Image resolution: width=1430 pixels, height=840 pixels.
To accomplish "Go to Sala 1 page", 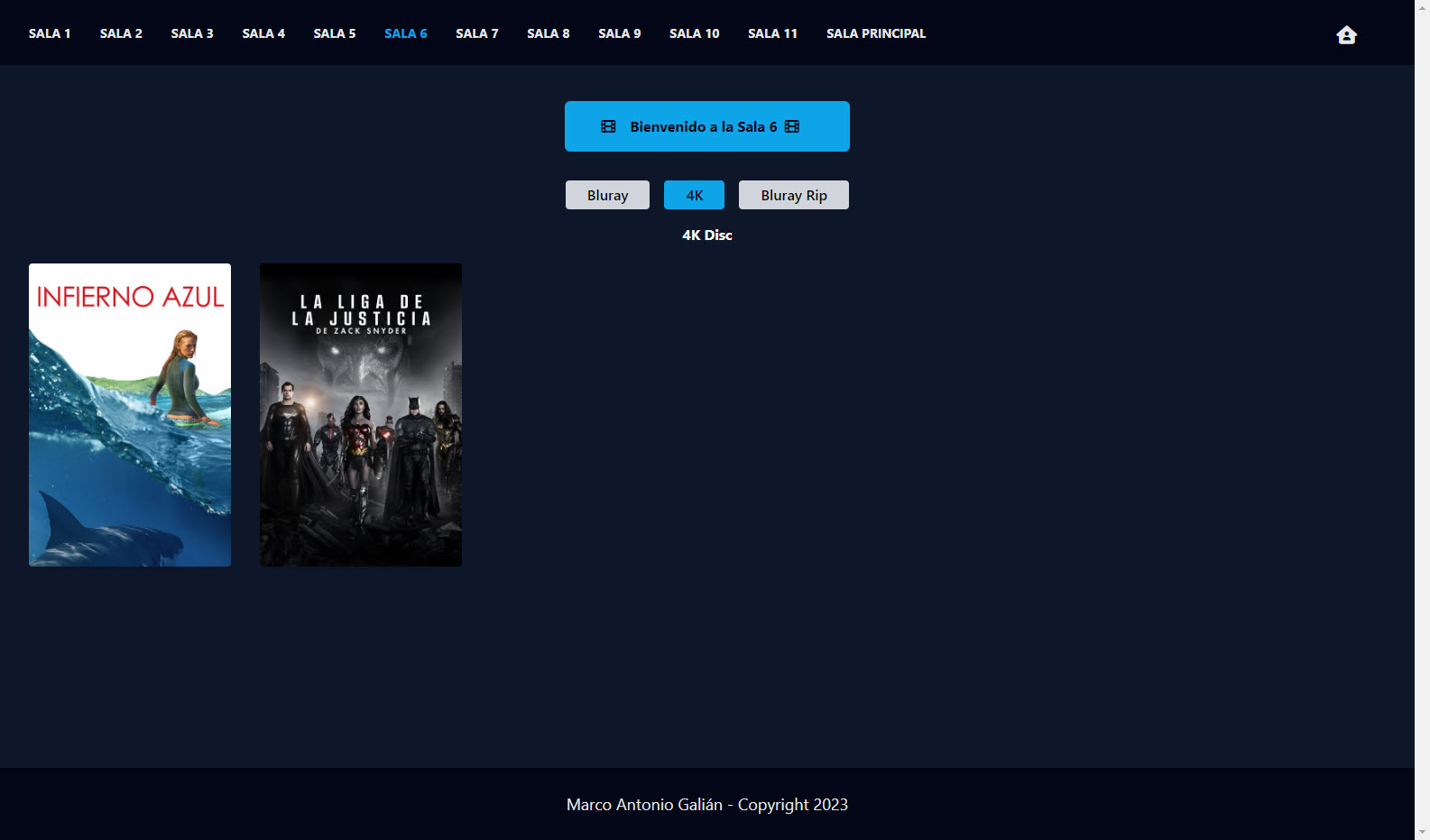I will pos(50,33).
